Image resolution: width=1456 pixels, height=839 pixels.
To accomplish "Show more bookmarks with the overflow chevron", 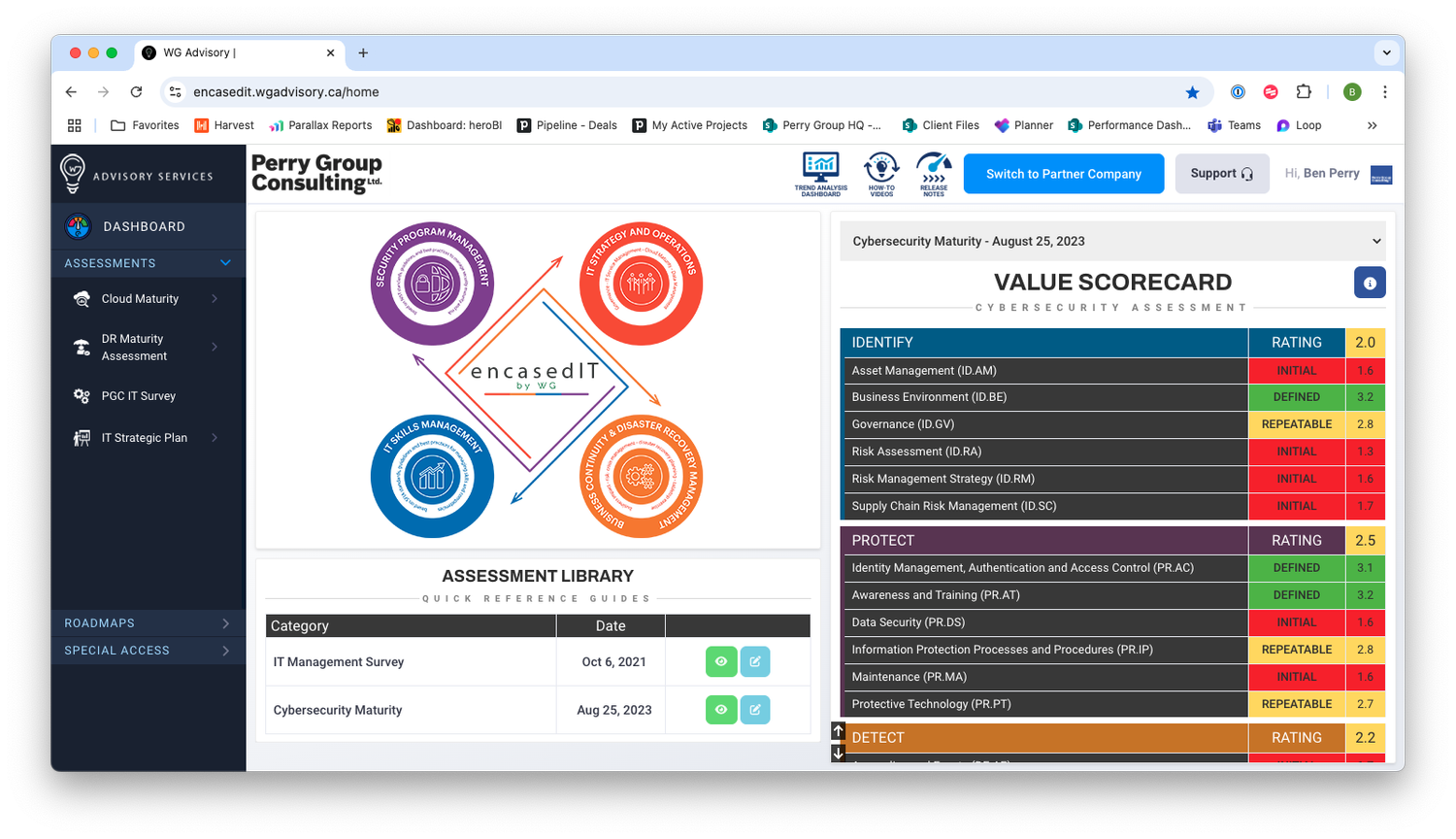I will (x=1372, y=125).
